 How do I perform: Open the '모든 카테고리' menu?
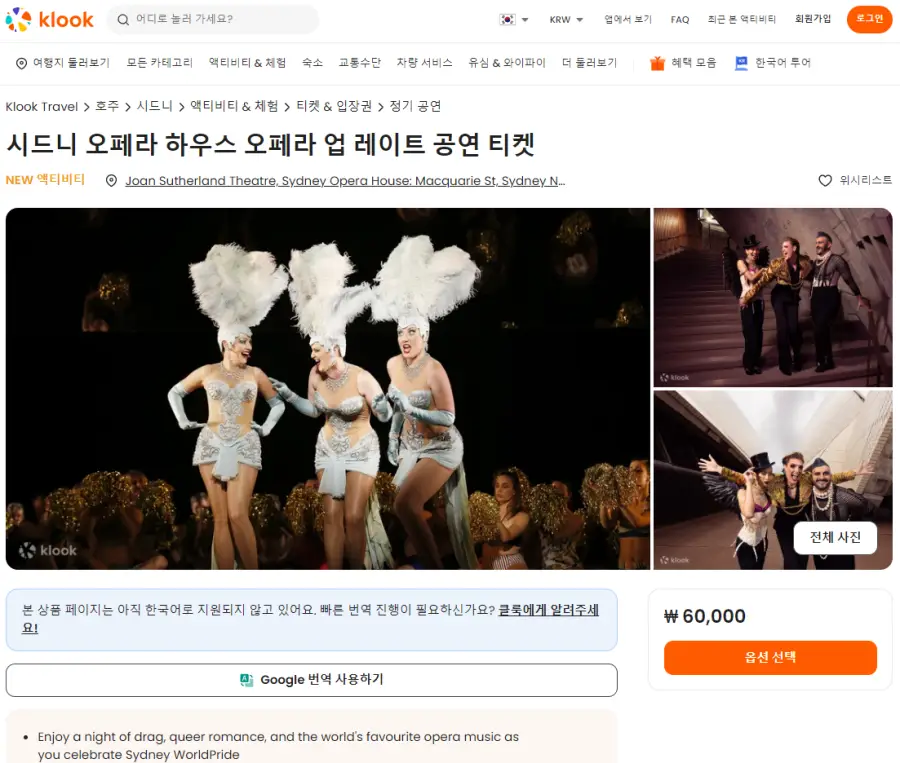click(x=160, y=63)
